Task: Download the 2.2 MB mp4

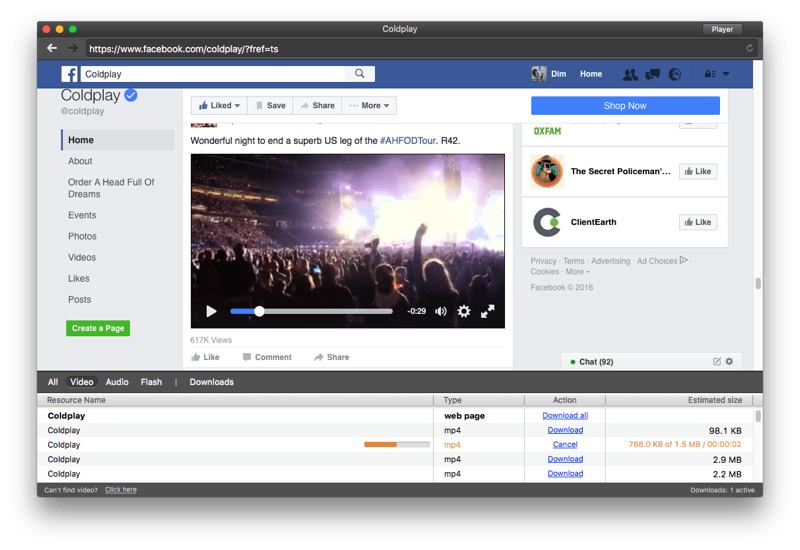Action: tap(565, 473)
